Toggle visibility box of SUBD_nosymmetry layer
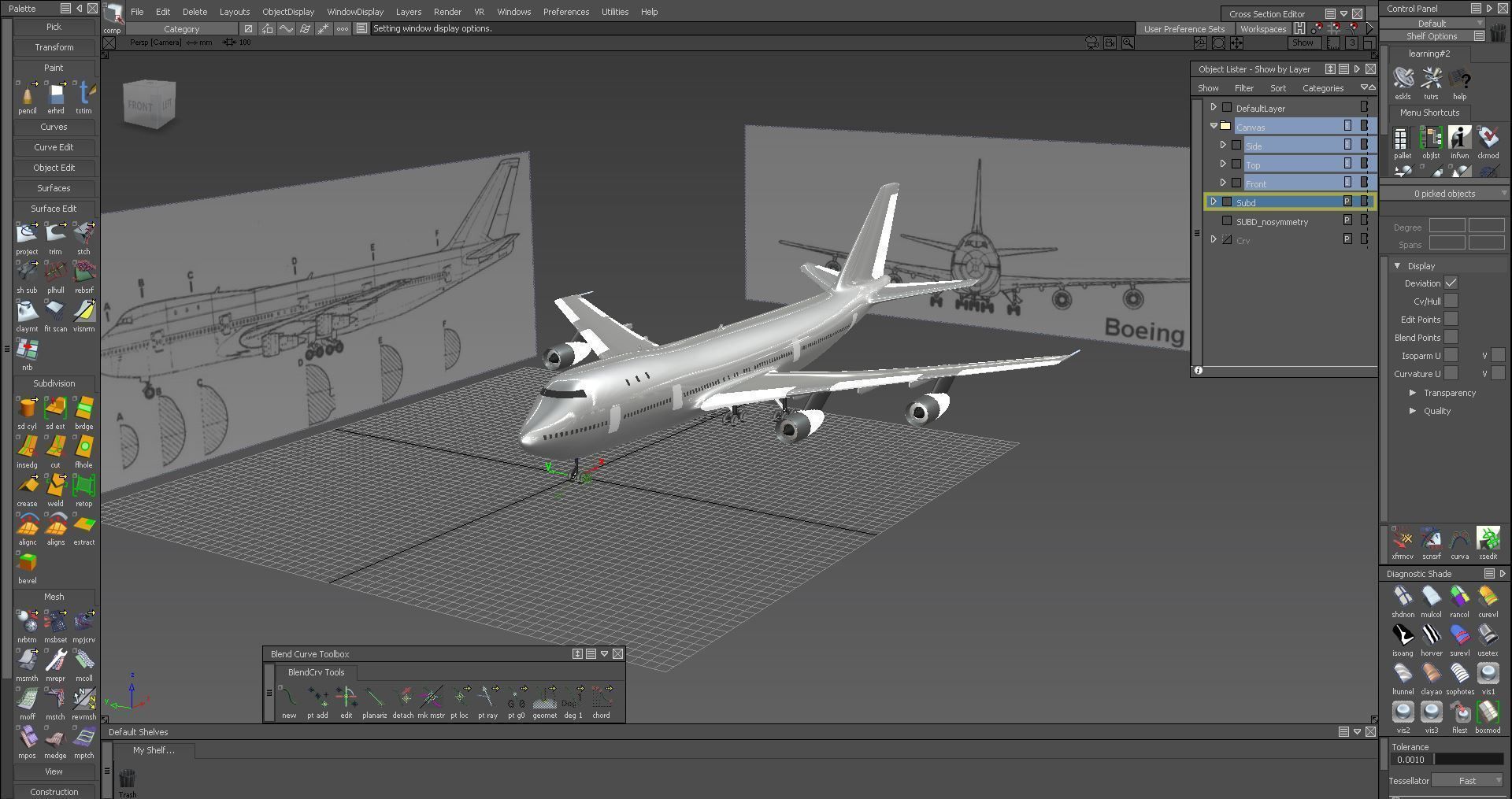The width and height of the screenshot is (1512, 799). 1227,221
